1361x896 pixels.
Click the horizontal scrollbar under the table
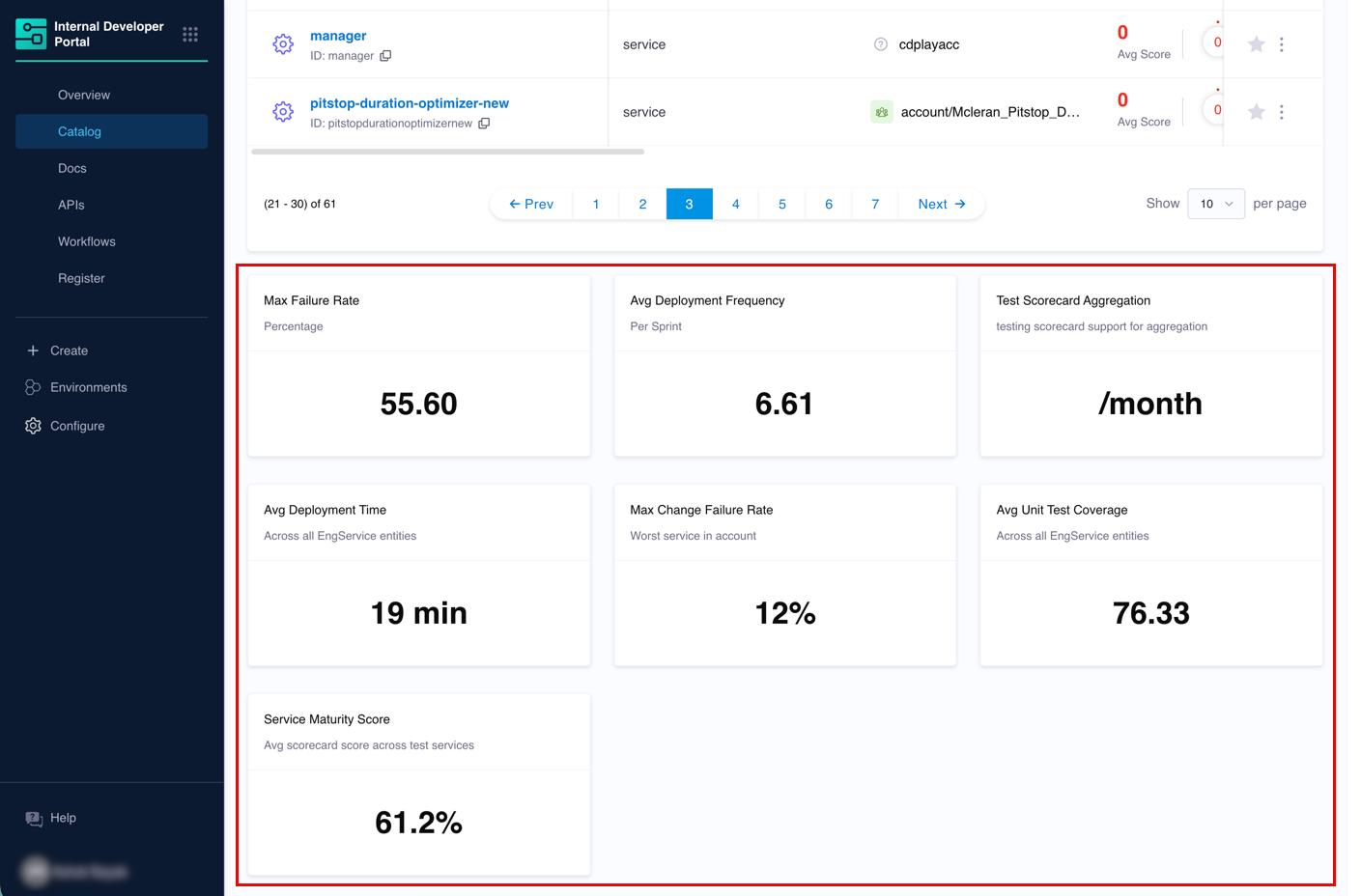tap(447, 152)
